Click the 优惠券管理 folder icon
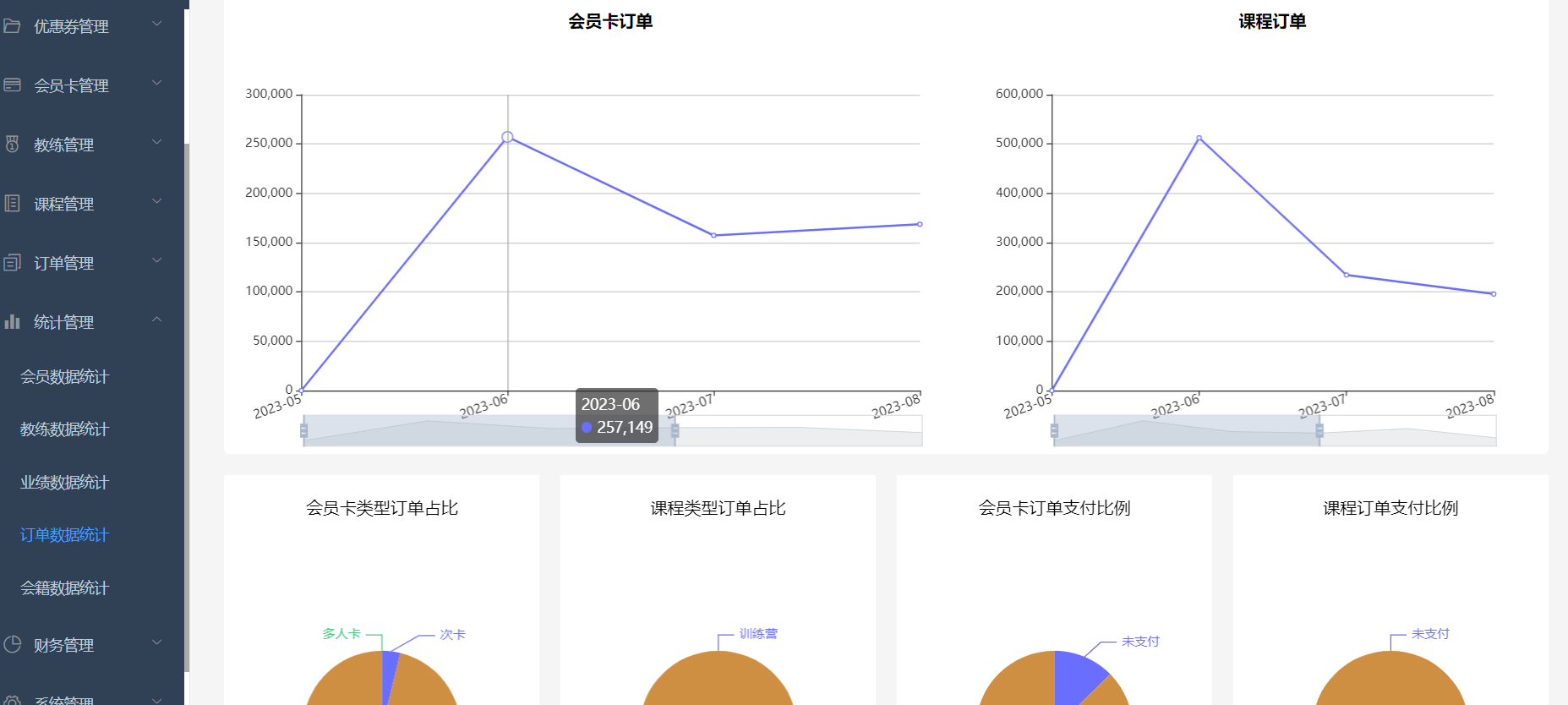 pos(12,26)
